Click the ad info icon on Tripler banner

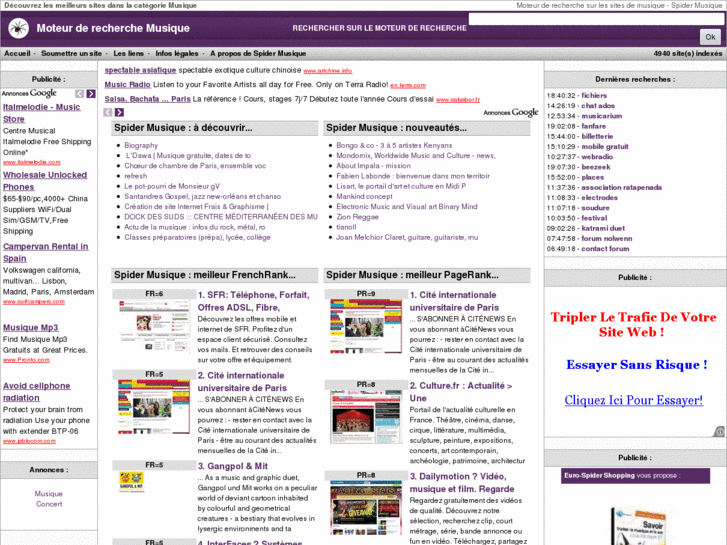pyautogui.click(x=719, y=431)
